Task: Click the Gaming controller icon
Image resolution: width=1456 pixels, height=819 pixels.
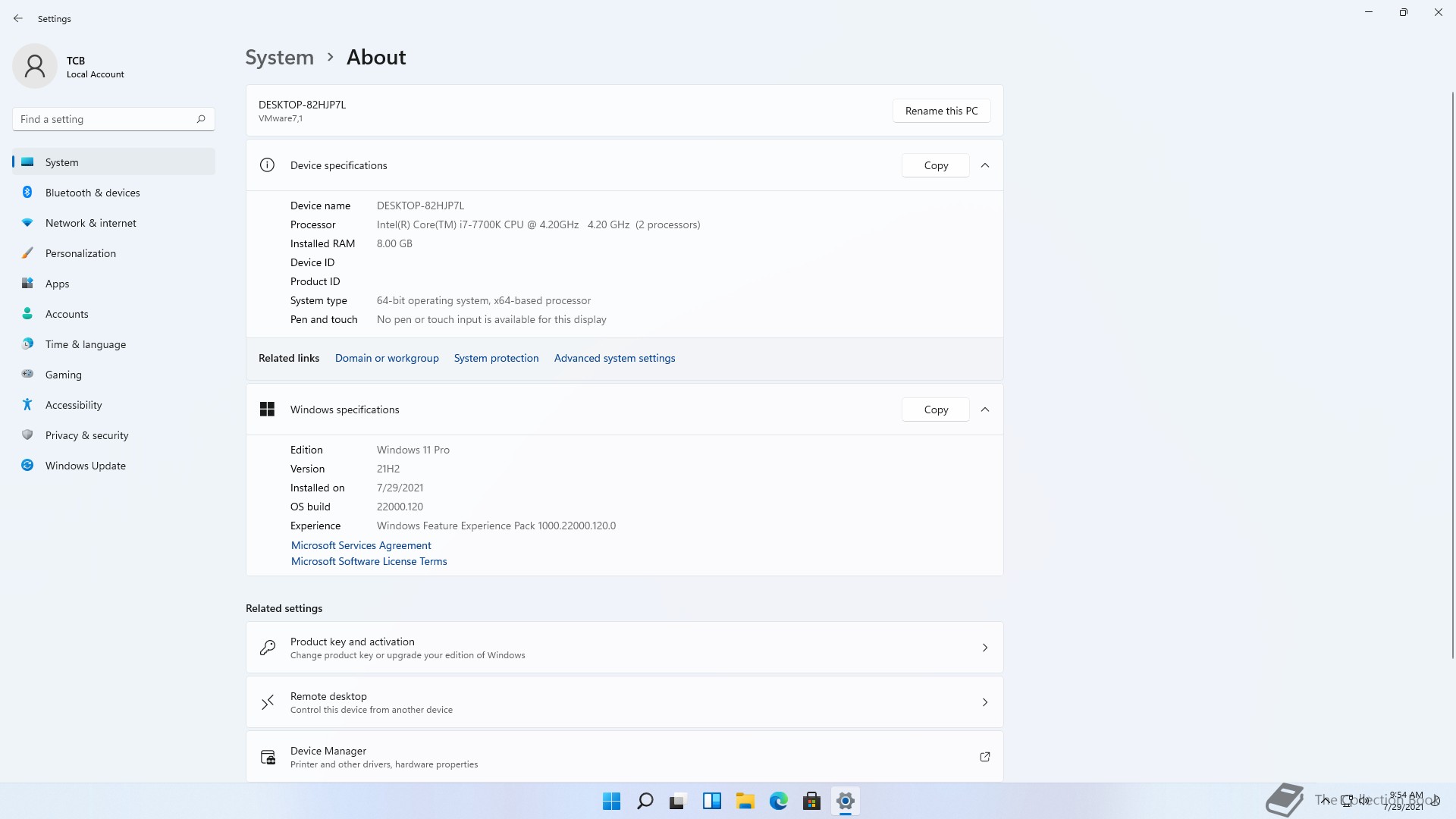Action: 27,374
